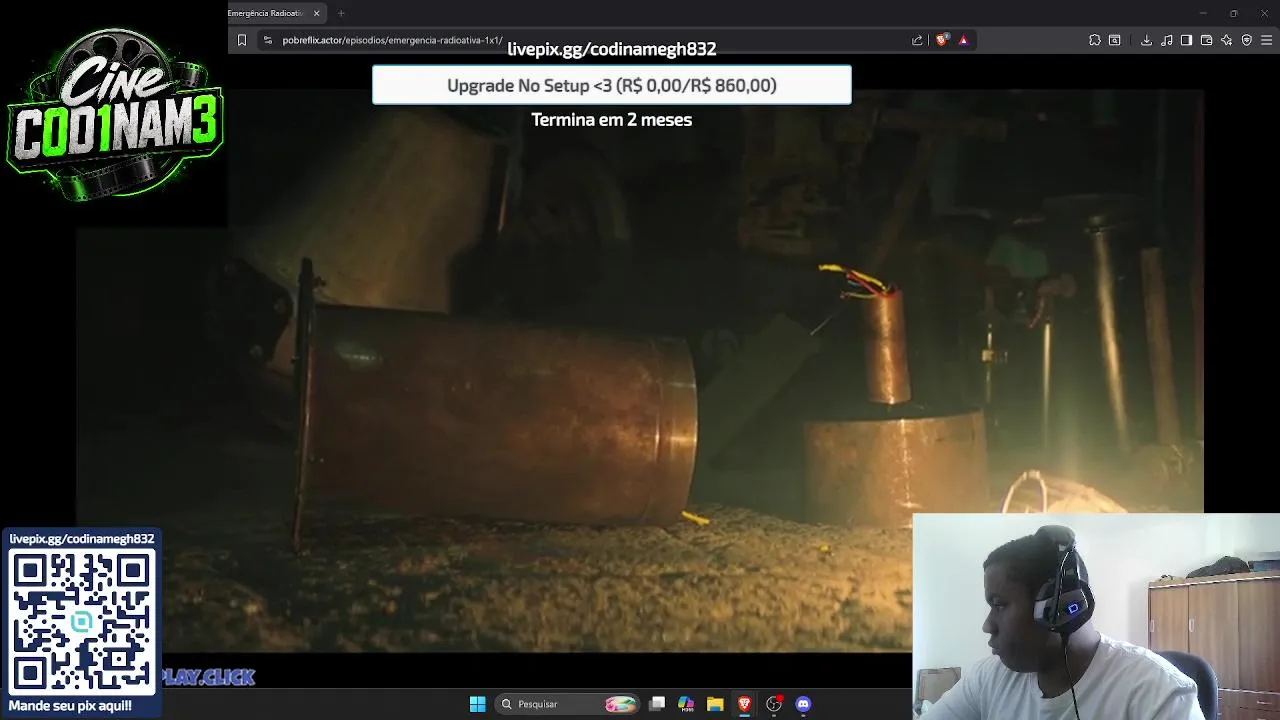Viewport: 1280px width, 720px height.
Task: Click the Brave VPN shield icon
Action: [1246, 40]
